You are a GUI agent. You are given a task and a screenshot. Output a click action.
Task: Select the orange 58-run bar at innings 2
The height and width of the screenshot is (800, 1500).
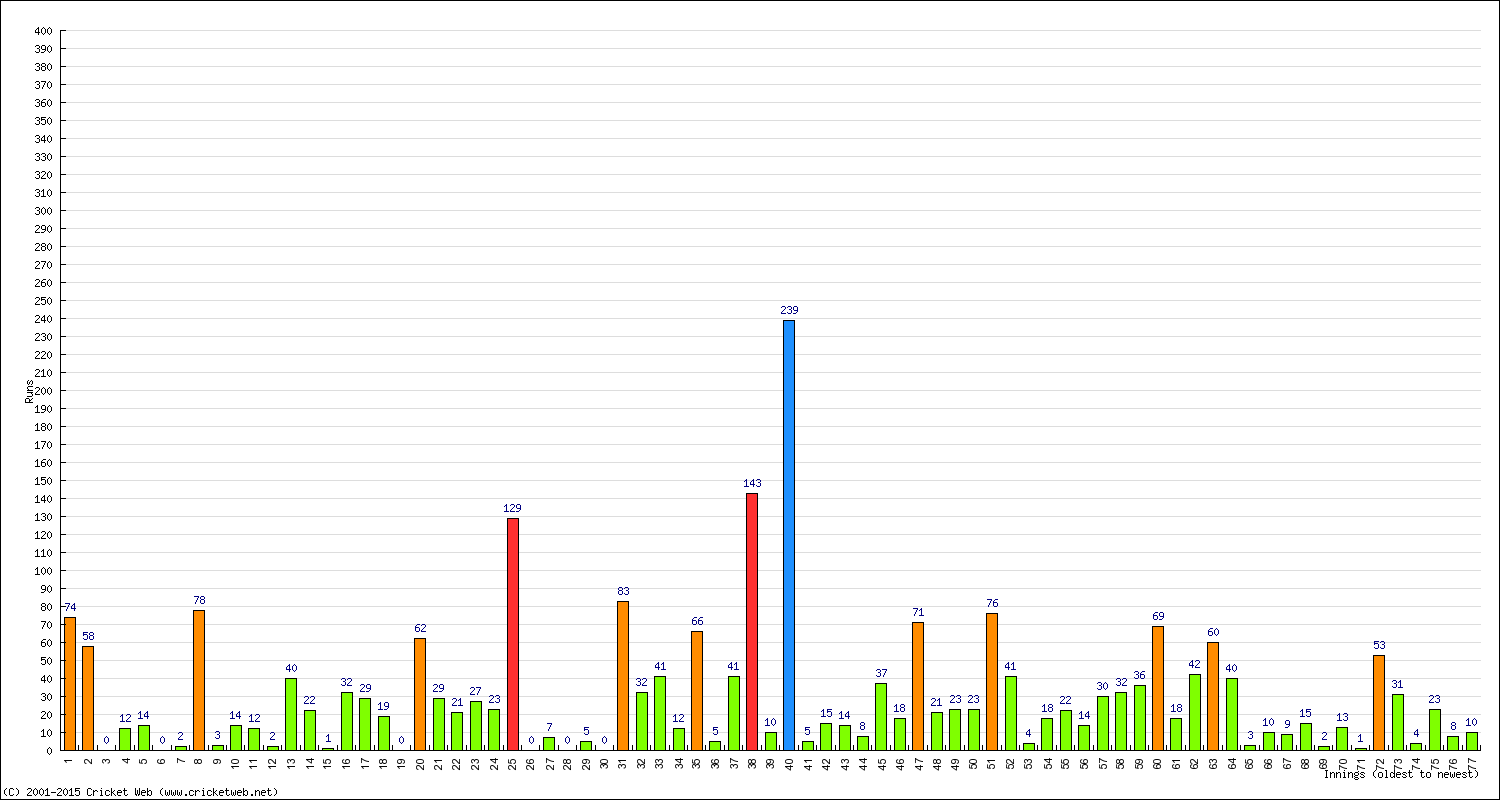click(x=88, y=698)
